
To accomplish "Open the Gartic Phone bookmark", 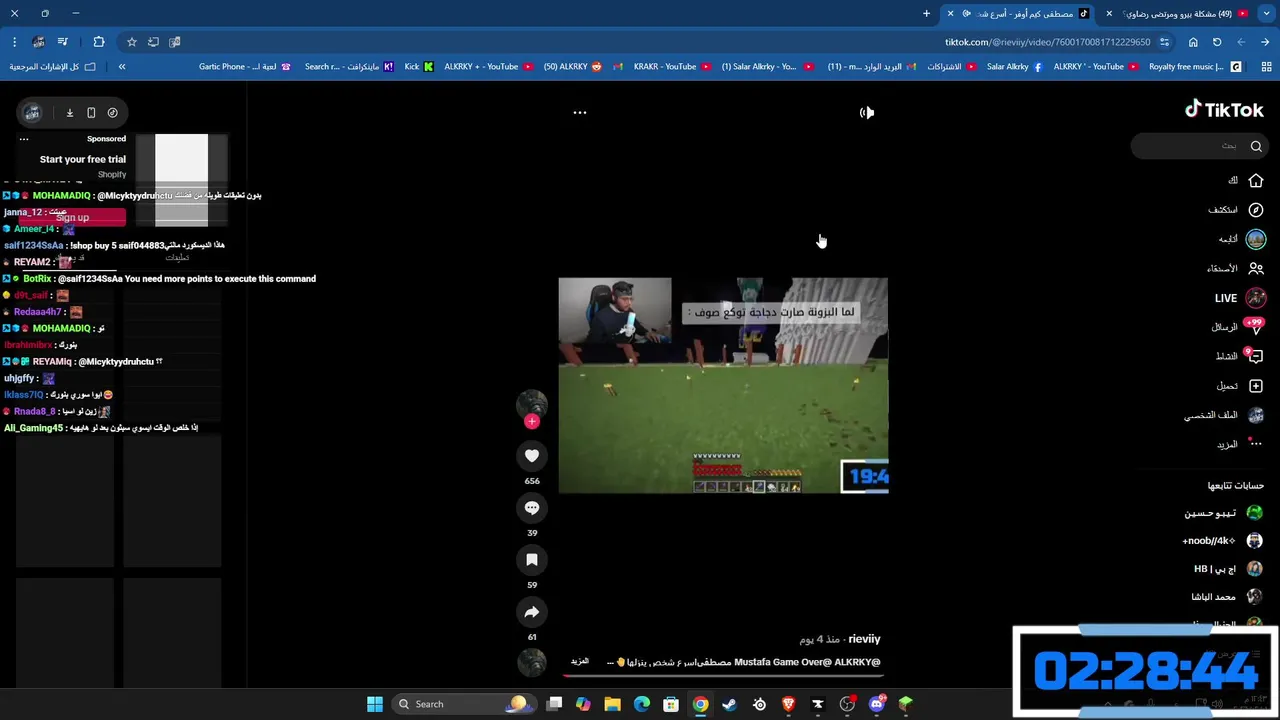I will [x=245, y=67].
